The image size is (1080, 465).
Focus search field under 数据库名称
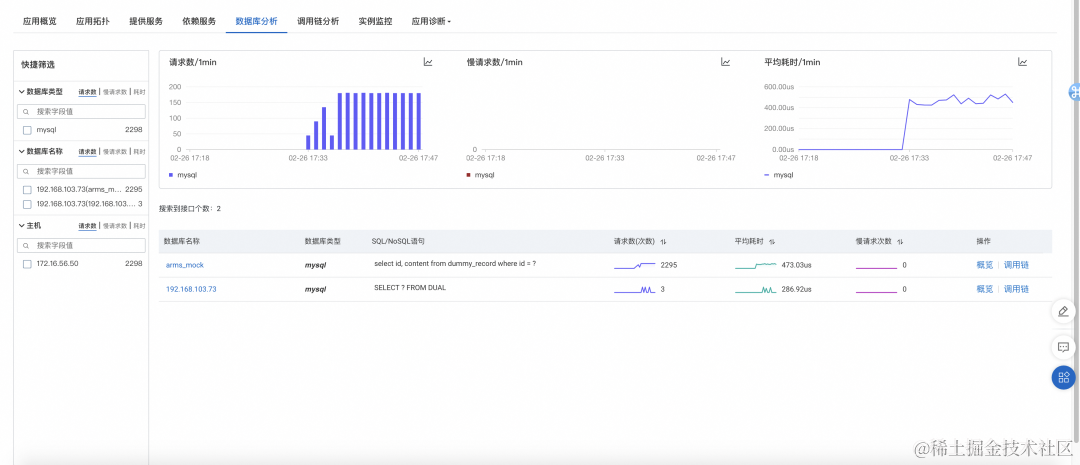tap(81, 171)
